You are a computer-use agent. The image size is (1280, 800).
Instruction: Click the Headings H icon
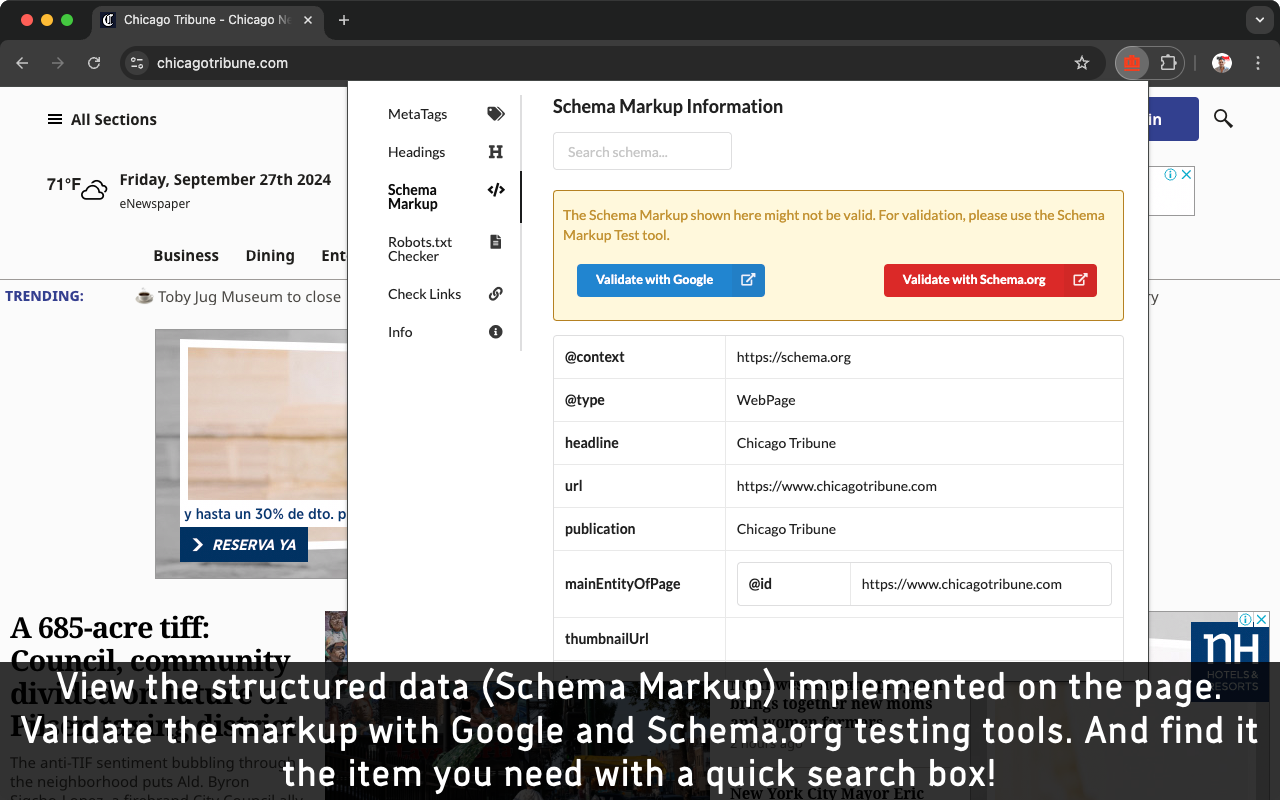(496, 152)
